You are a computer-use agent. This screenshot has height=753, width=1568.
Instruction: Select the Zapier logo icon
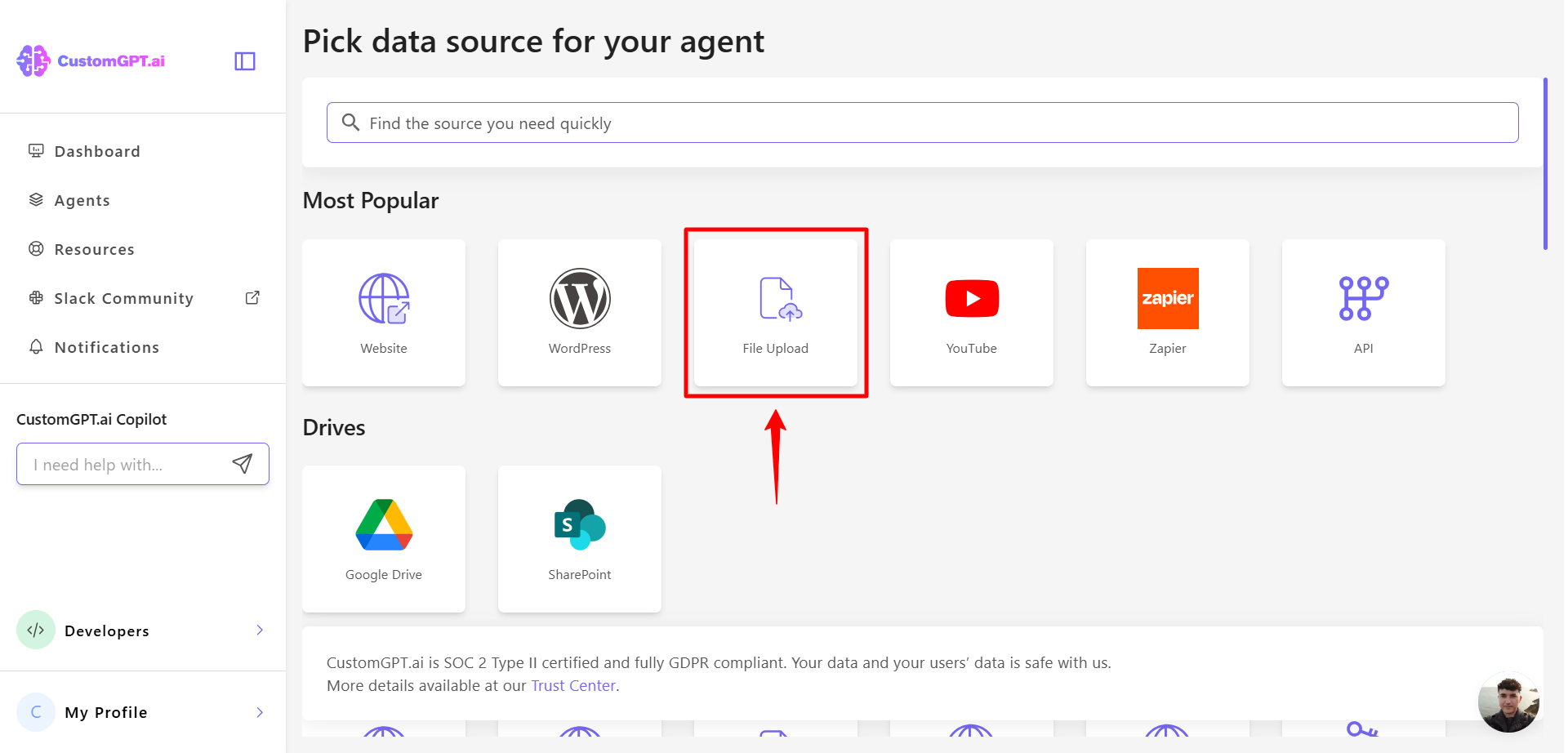1168,298
